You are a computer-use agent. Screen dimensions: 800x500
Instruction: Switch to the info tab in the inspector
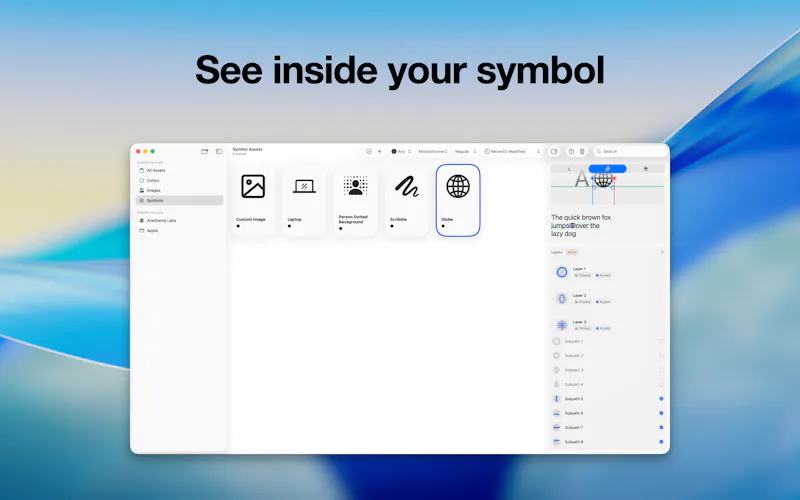point(569,169)
